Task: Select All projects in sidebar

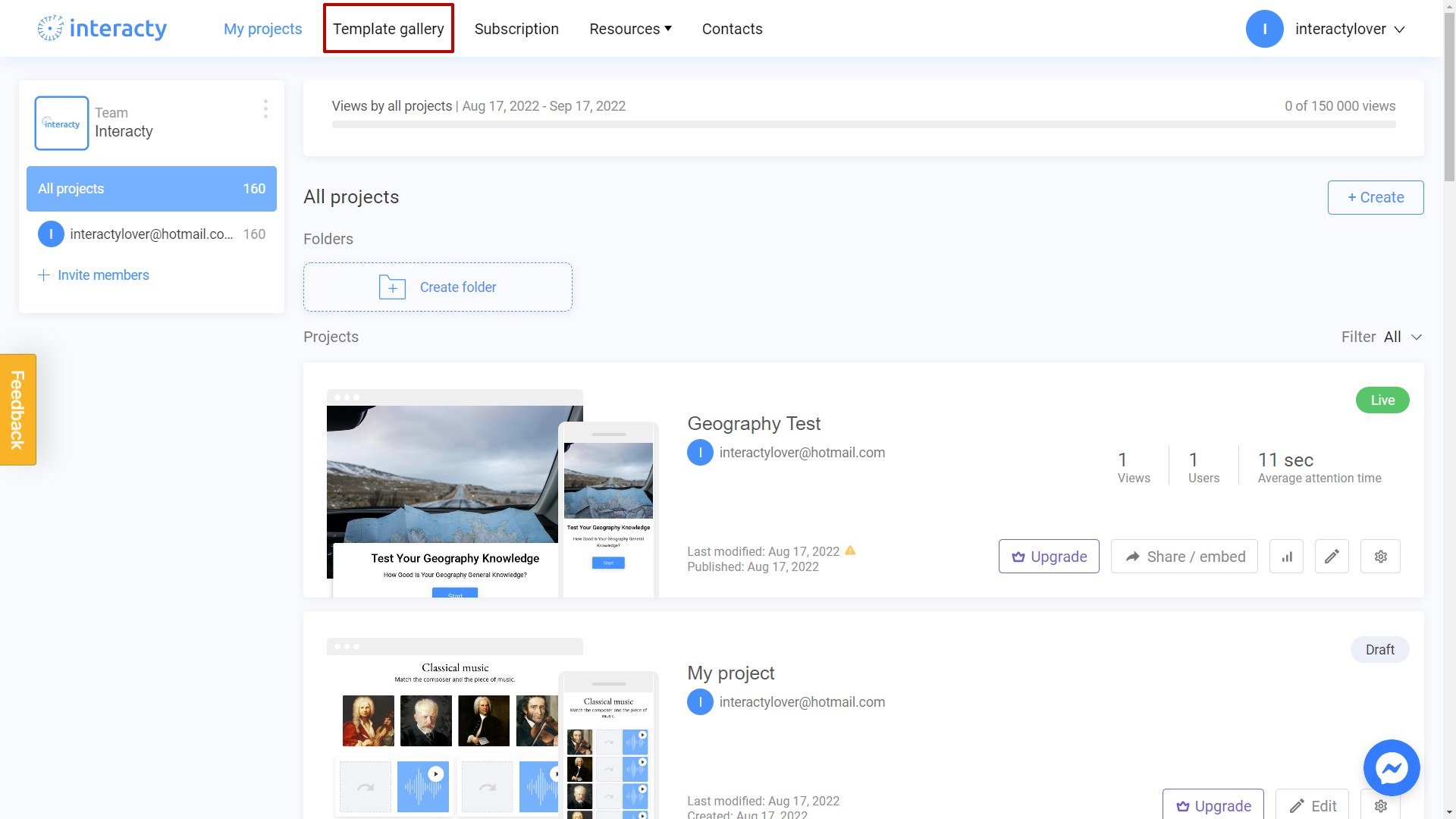Action: 152,189
